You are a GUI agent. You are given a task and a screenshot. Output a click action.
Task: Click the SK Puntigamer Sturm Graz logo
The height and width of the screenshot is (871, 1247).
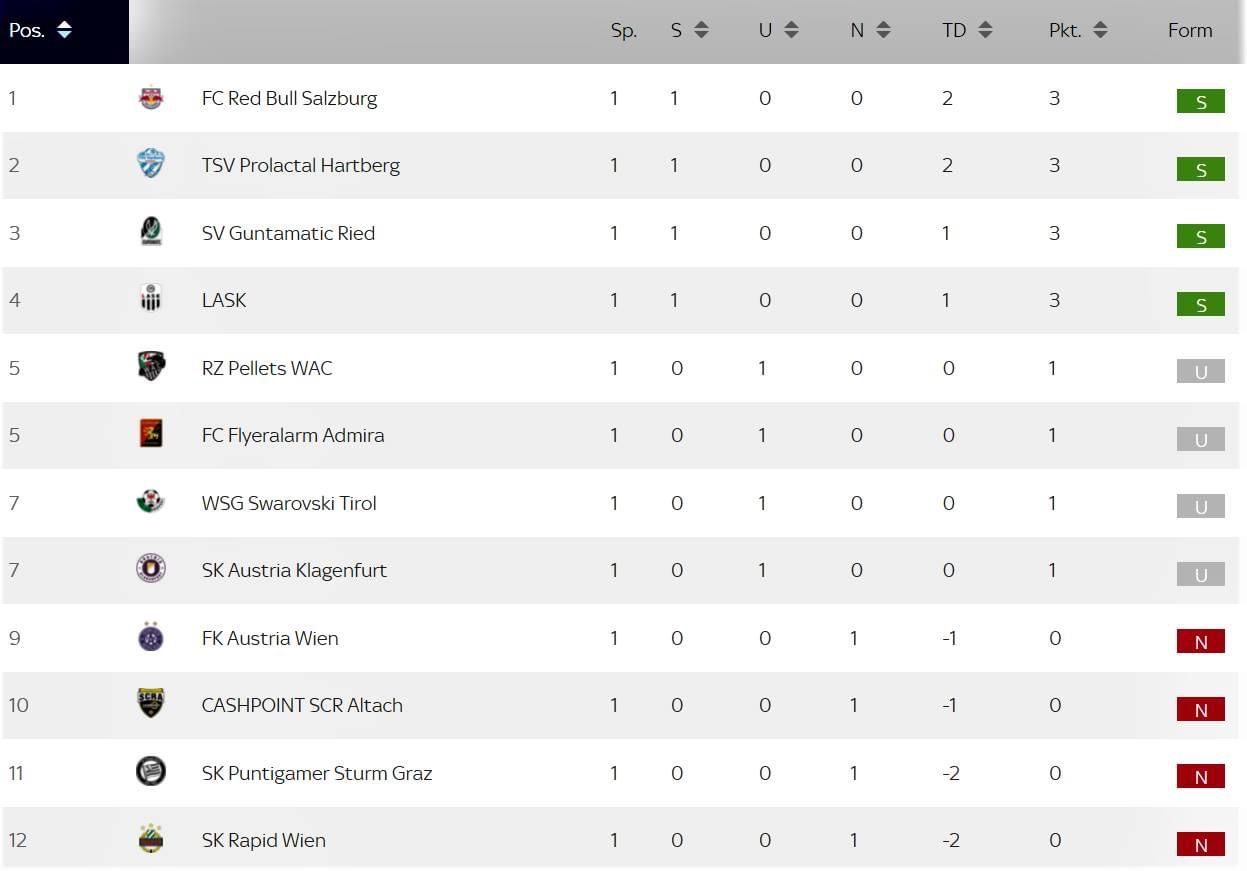[151, 772]
